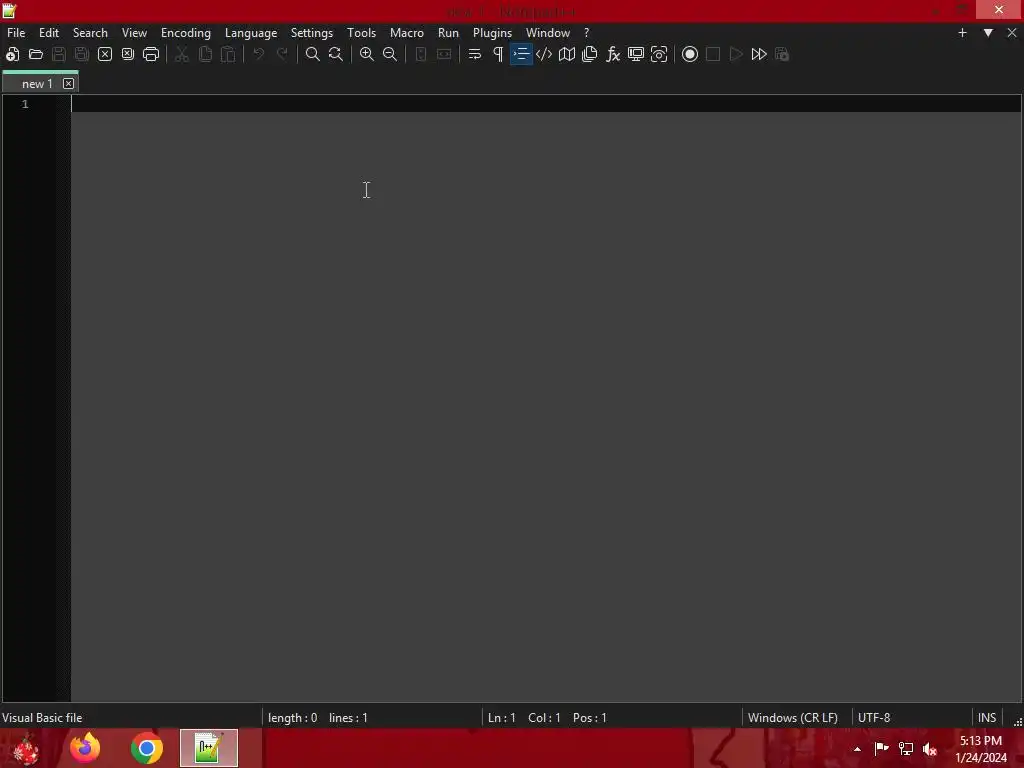Click the Open file folder icon
The width and height of the screenshot is (1024, 768).
pos(36,54)
